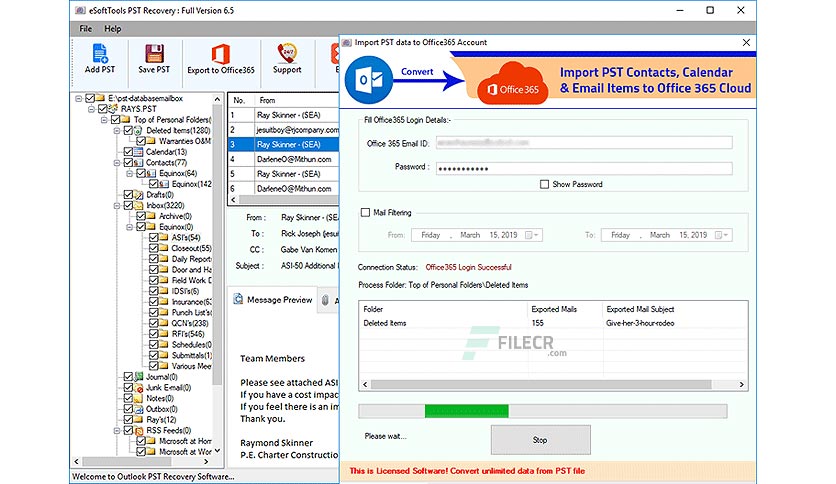This screenshot has width=836, height=484.
Task: Close the Import PST data dialog
Action: click(746, 42)
